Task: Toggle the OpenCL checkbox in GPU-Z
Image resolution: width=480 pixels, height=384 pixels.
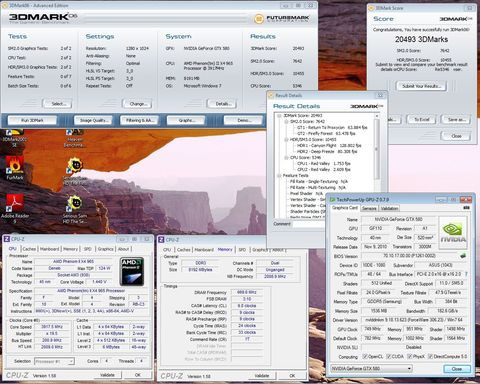Action: [x=365, y=357]
